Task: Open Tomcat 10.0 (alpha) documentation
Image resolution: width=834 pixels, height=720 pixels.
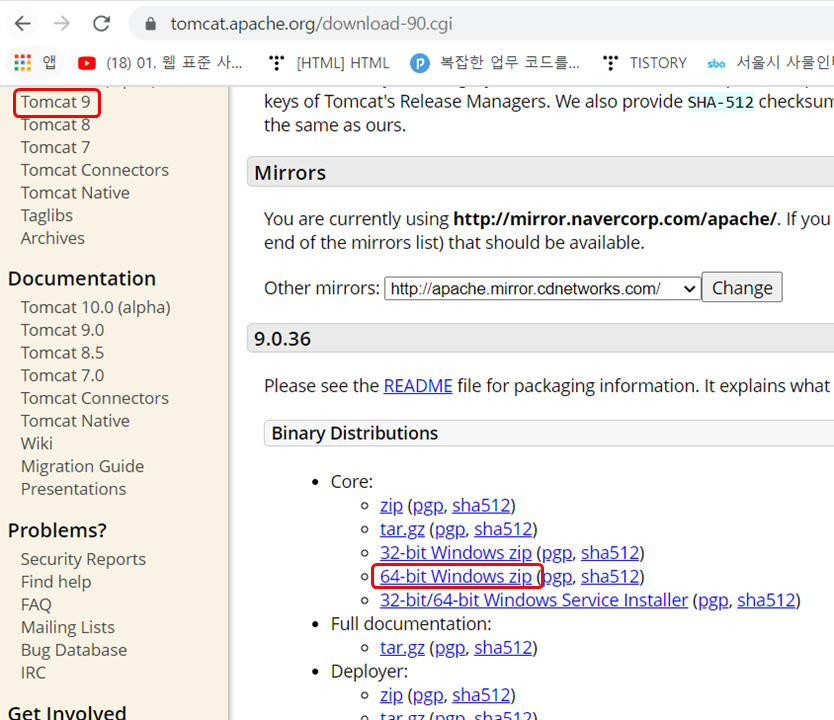Action: 96,307
